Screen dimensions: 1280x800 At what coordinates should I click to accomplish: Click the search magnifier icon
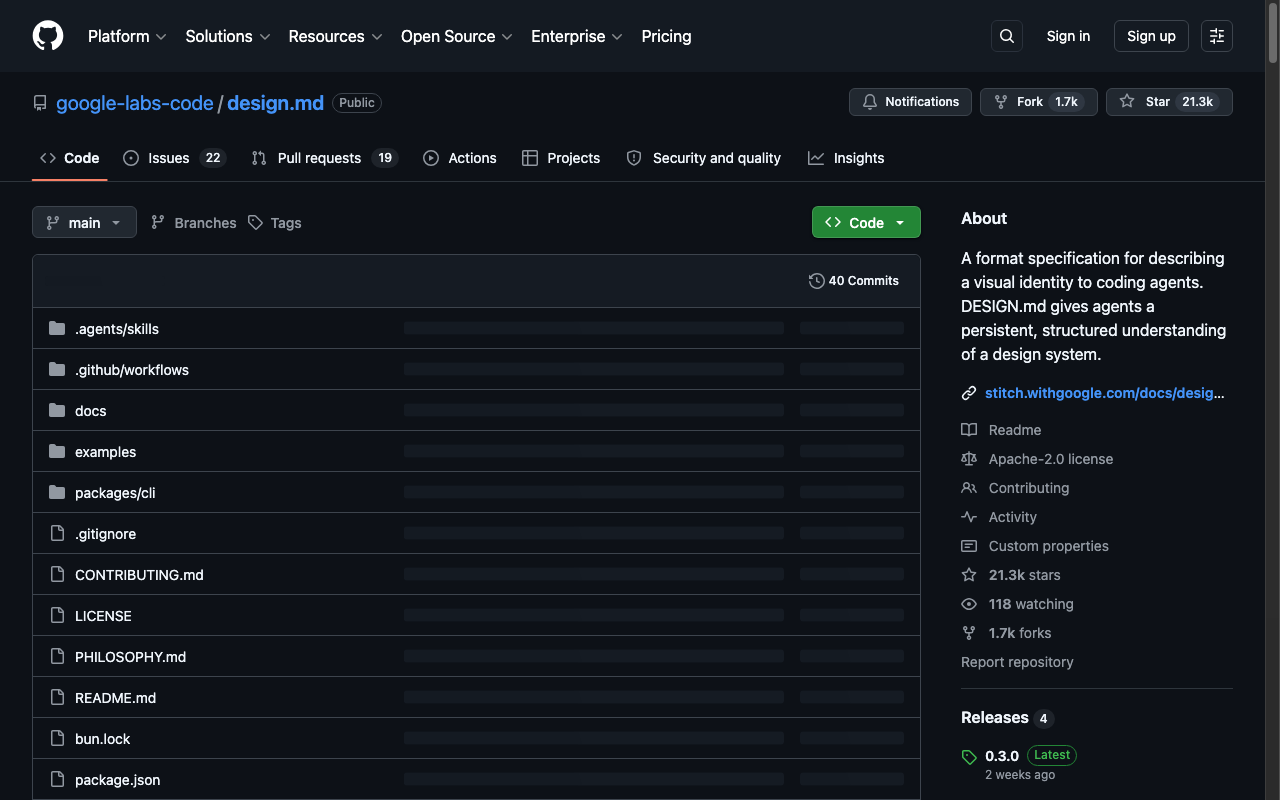[1007, 36]
